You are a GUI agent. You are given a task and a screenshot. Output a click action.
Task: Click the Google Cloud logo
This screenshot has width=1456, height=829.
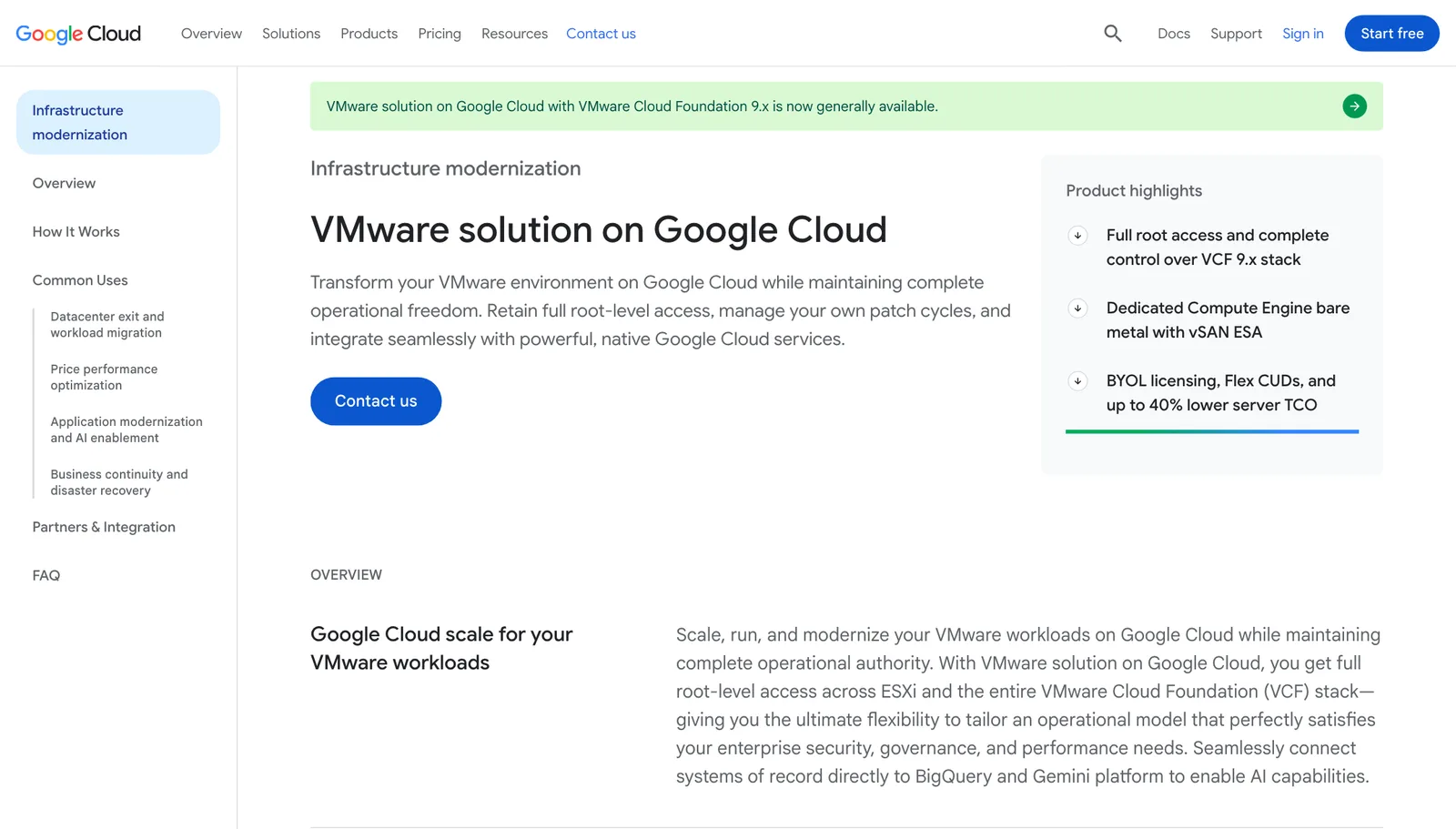click(x=78, y=34)
